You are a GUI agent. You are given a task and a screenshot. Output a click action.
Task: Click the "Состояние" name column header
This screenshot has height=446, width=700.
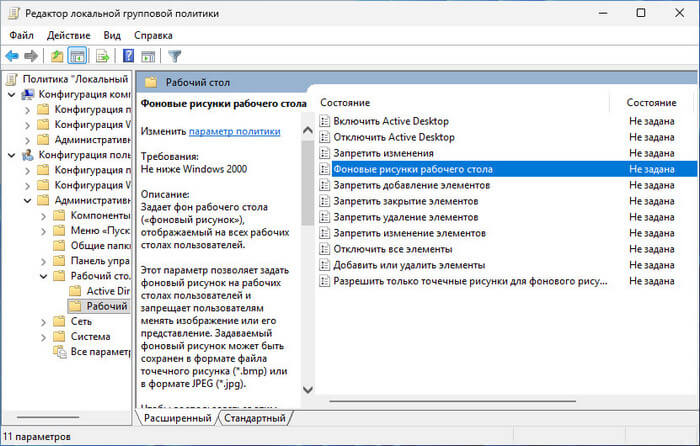pyautogui.click(x=345, y=103)
